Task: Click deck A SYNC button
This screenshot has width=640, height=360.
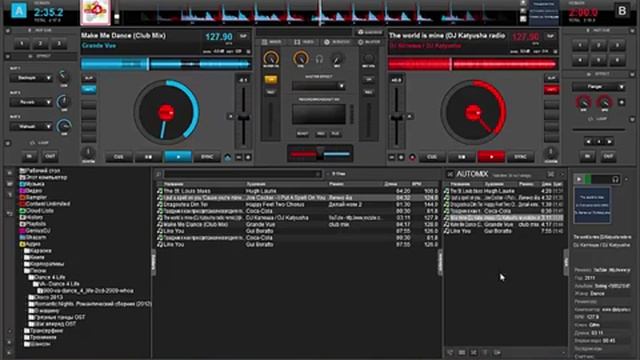Action: (207, 157)
